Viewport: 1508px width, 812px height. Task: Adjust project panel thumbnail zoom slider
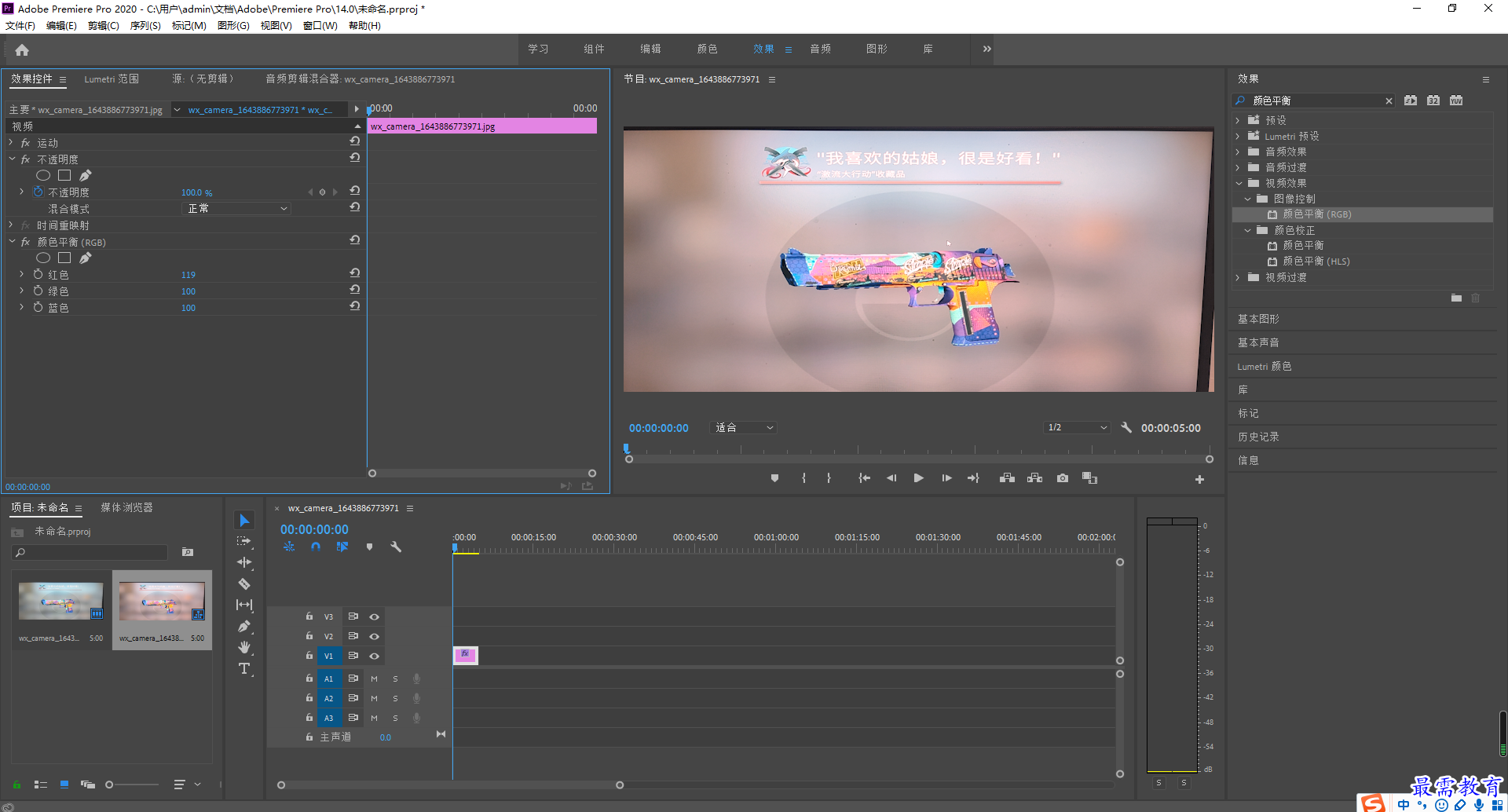(109, 785)
